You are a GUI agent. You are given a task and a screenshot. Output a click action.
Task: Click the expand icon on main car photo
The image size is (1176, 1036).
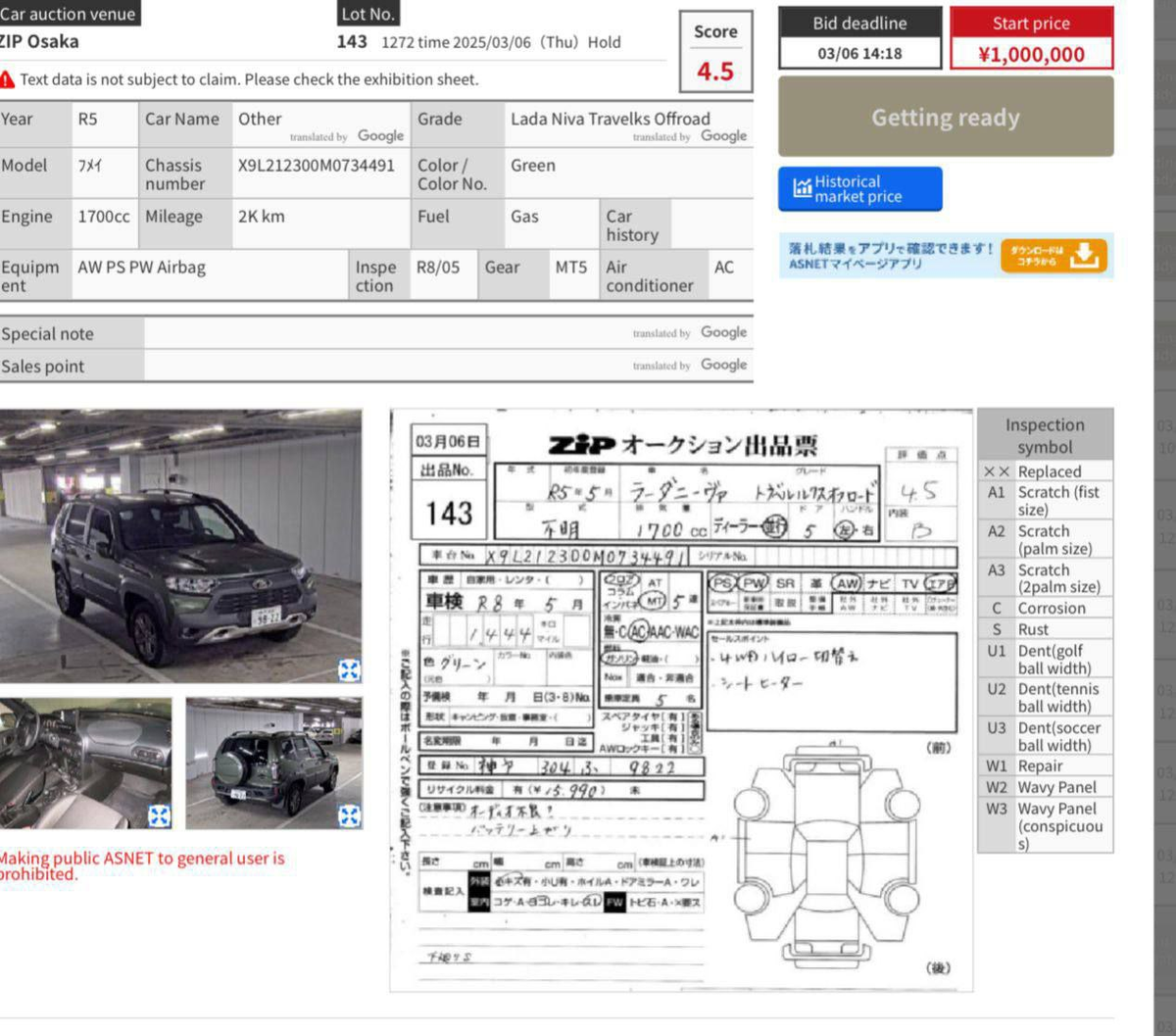pyautogui.click(x=350, y=670)
